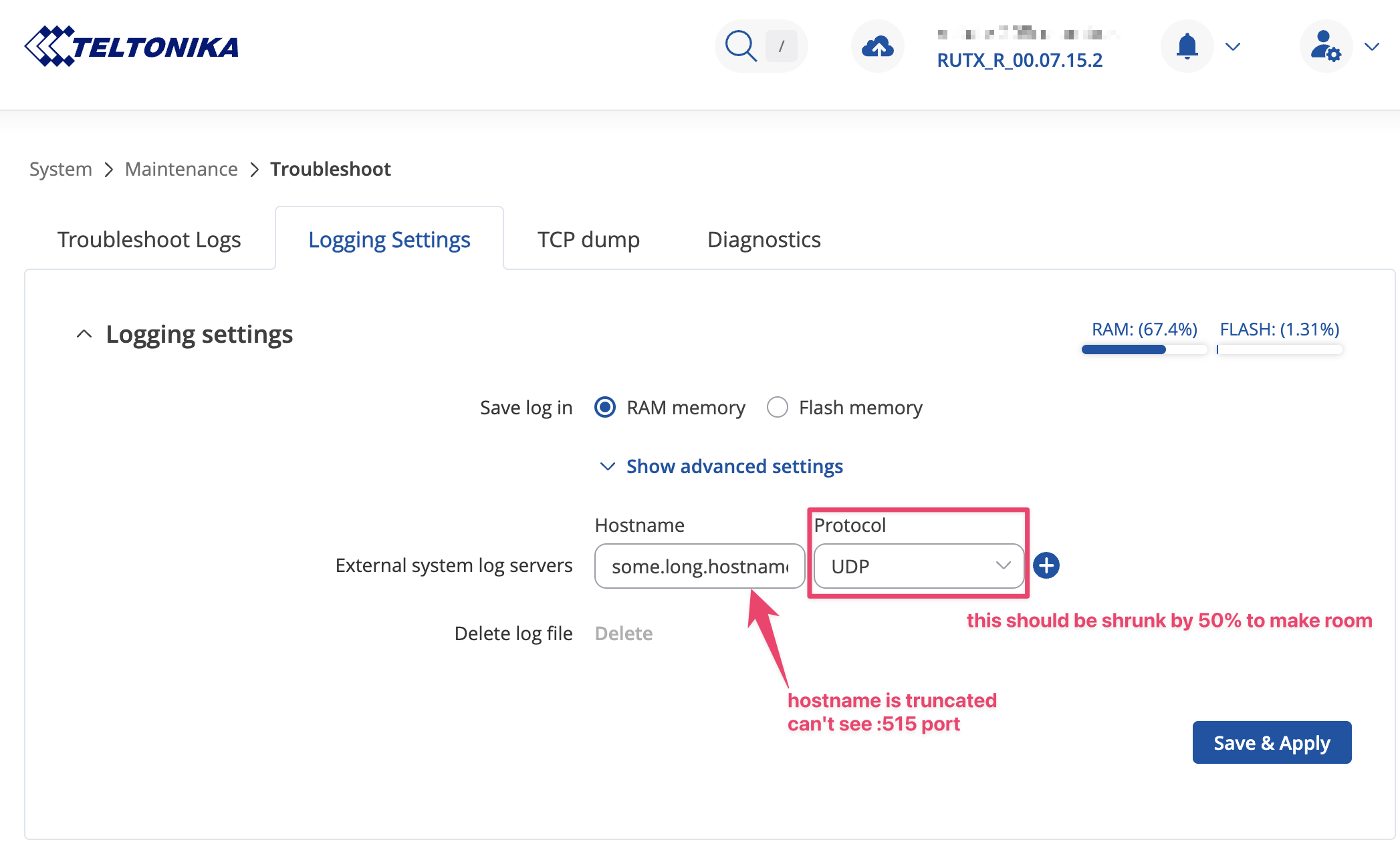Click the cloud firmware upload icon
1400x846 pixels.
(x=877, y=46)
